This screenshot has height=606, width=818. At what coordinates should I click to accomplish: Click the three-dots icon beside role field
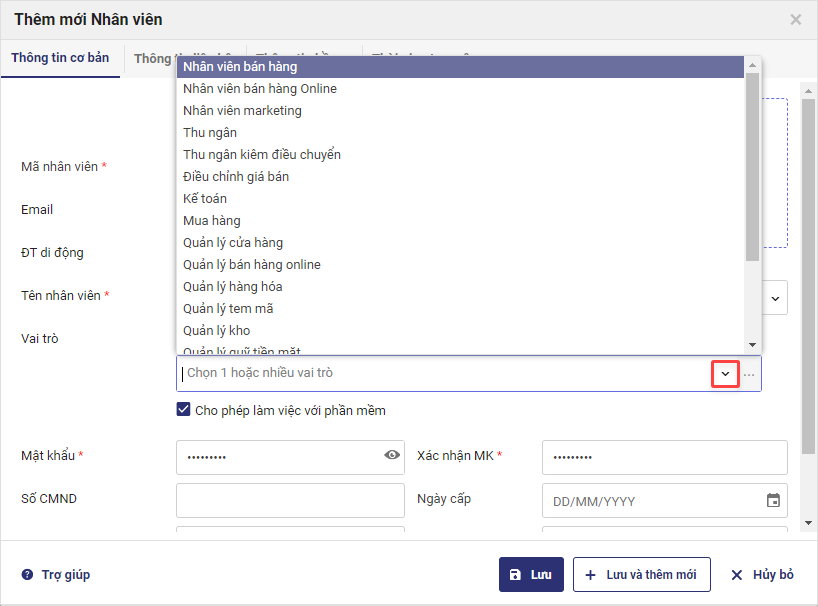pos(749,374)
